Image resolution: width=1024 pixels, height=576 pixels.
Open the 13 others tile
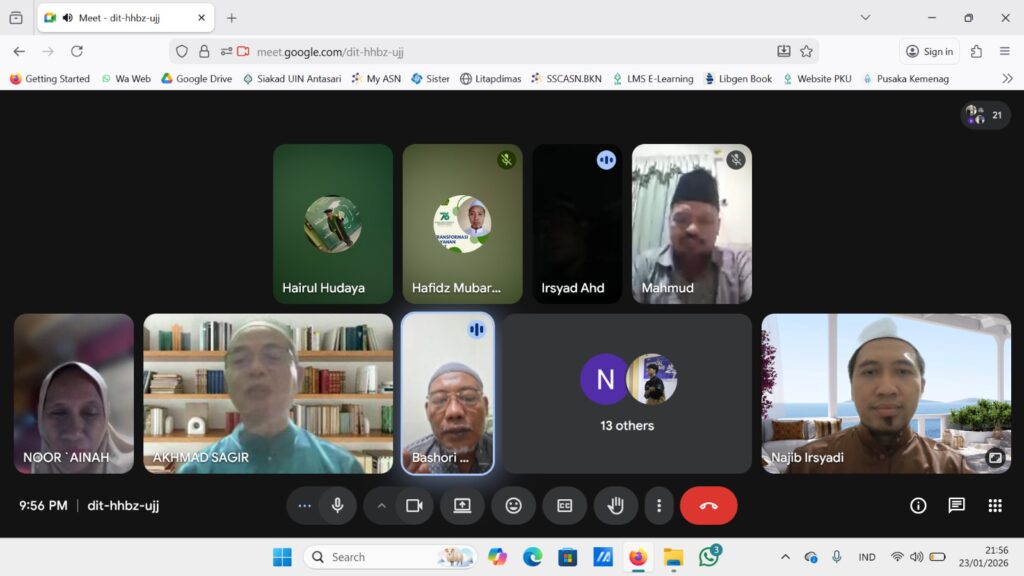click(x=627, y=393)
